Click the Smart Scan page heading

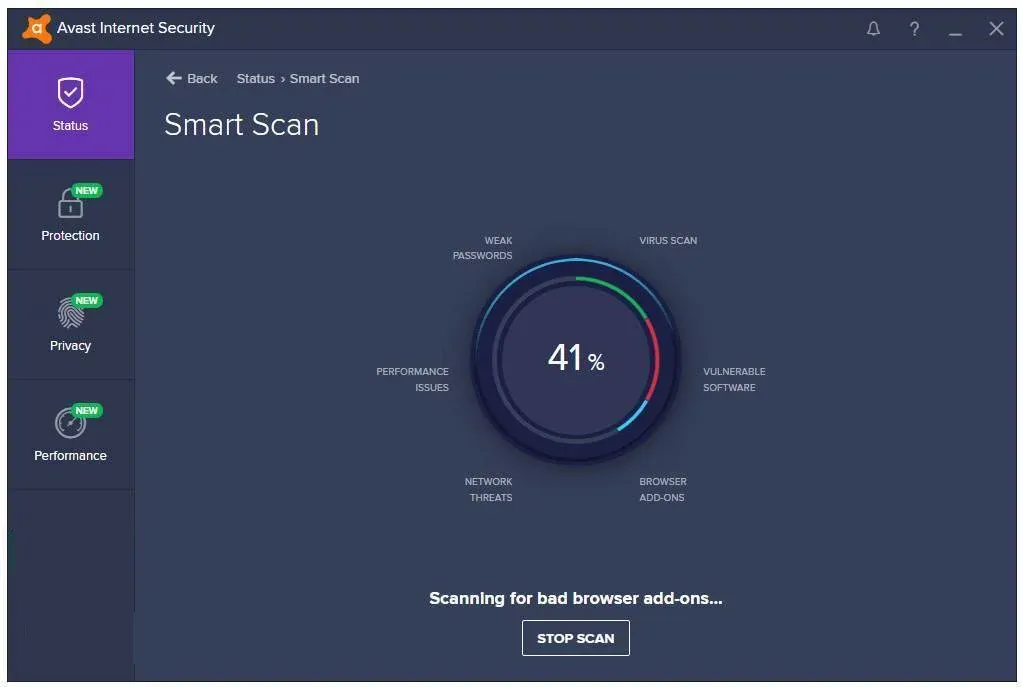242,124
